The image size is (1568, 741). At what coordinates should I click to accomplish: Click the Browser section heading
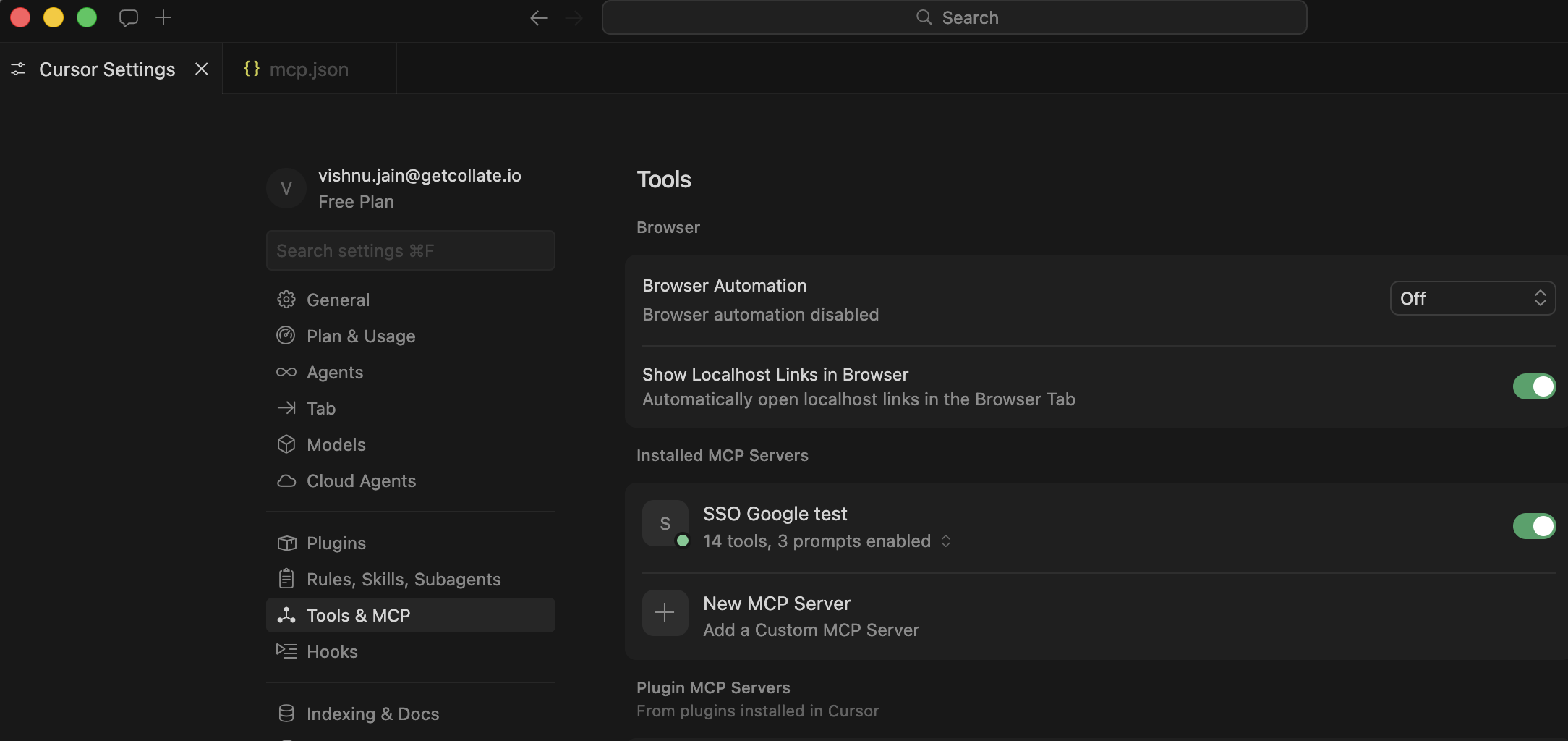click(x=668, y=227)
